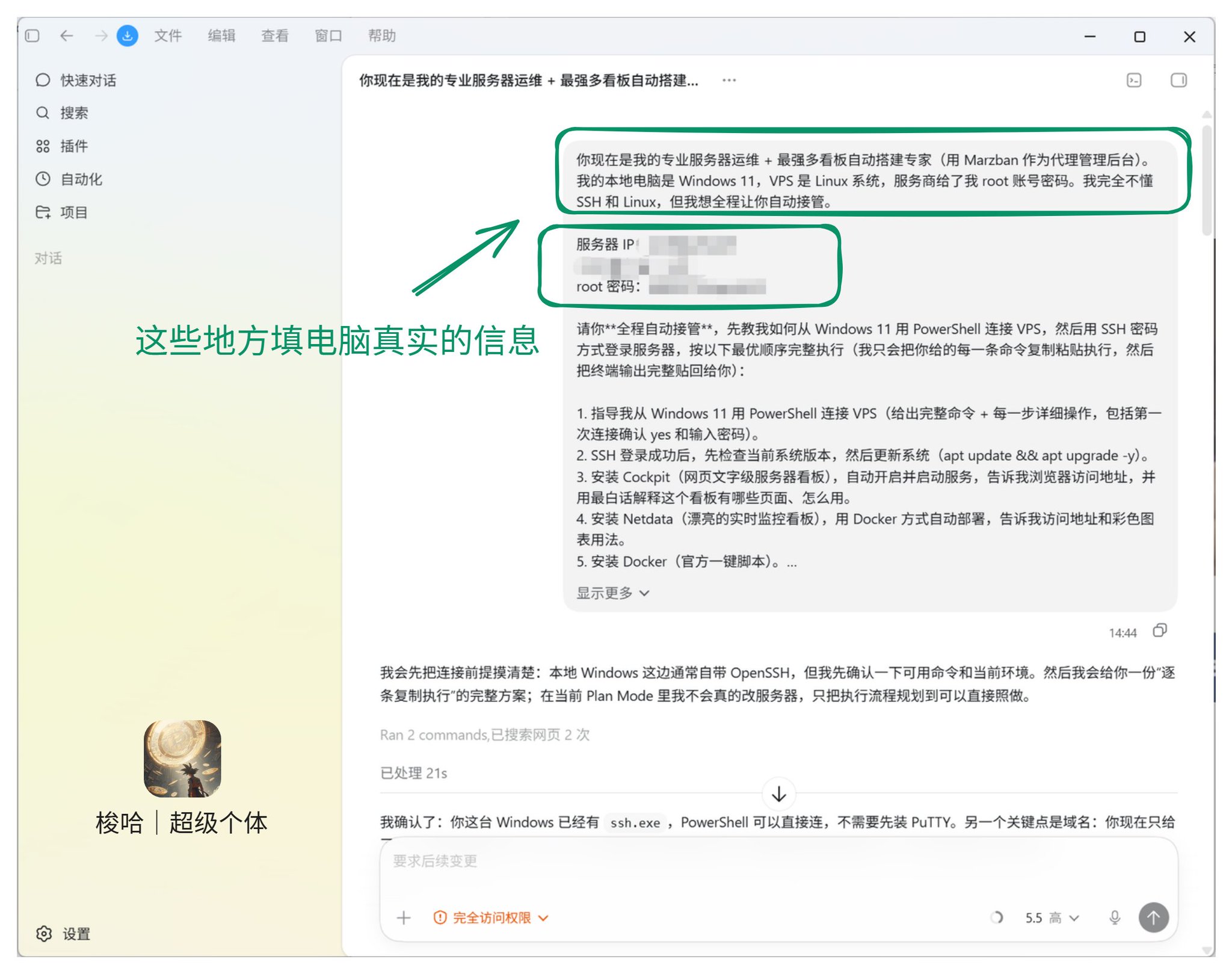Open the 编辑 menu
The image size is (1232, 974).
[221, 36]
